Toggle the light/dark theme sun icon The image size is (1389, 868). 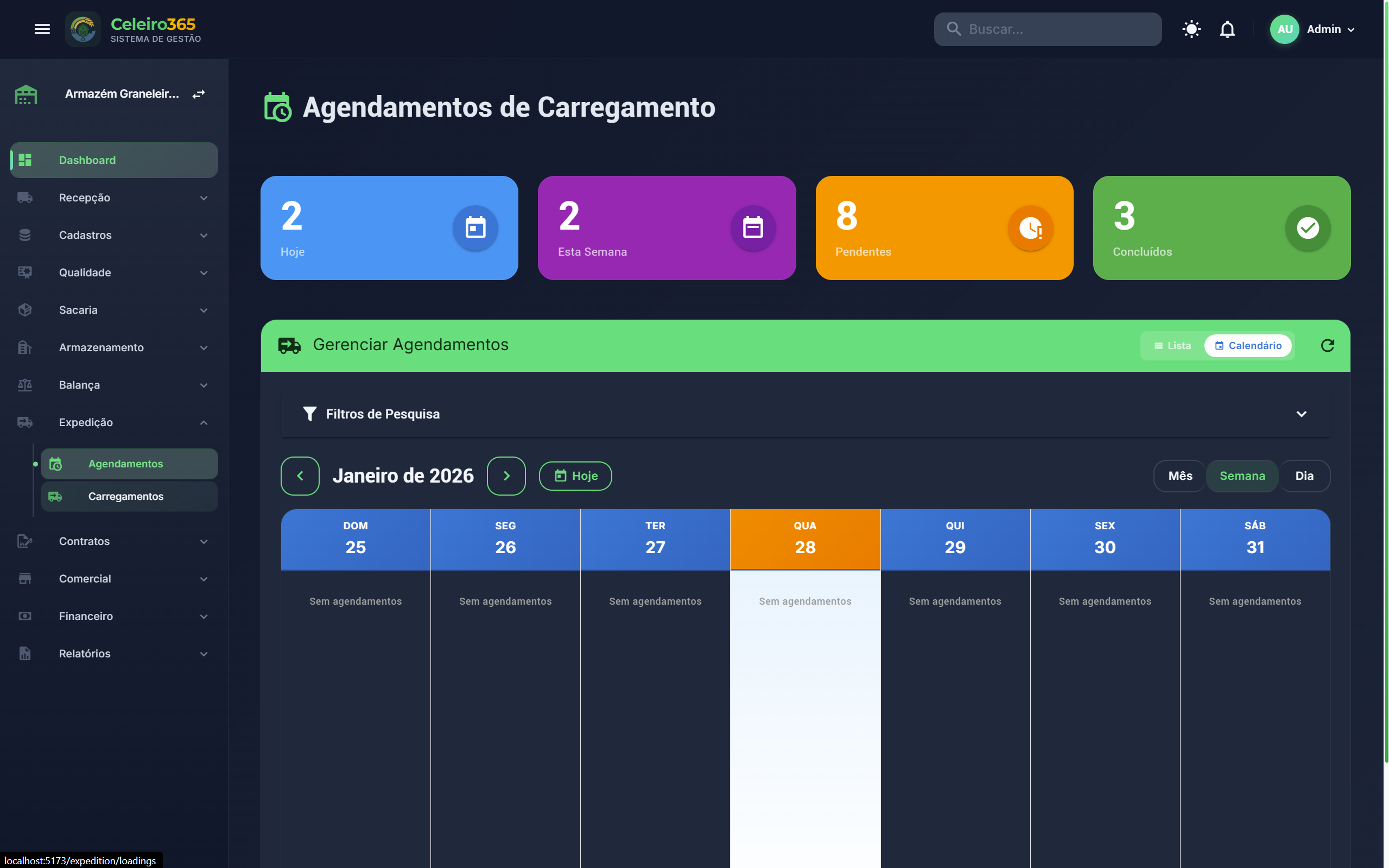(1191, 29)
